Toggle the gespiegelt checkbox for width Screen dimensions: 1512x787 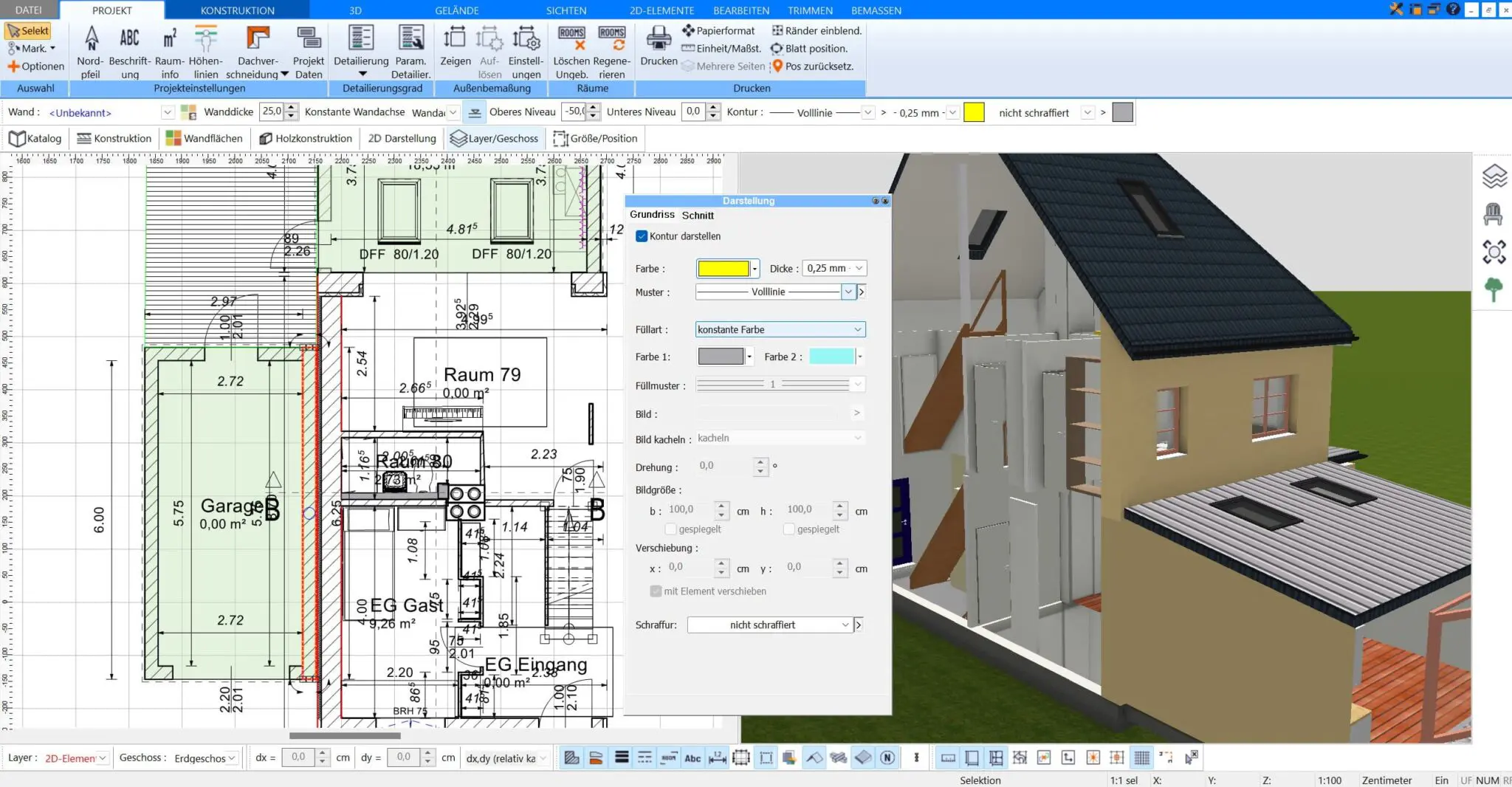coord(670,529)
